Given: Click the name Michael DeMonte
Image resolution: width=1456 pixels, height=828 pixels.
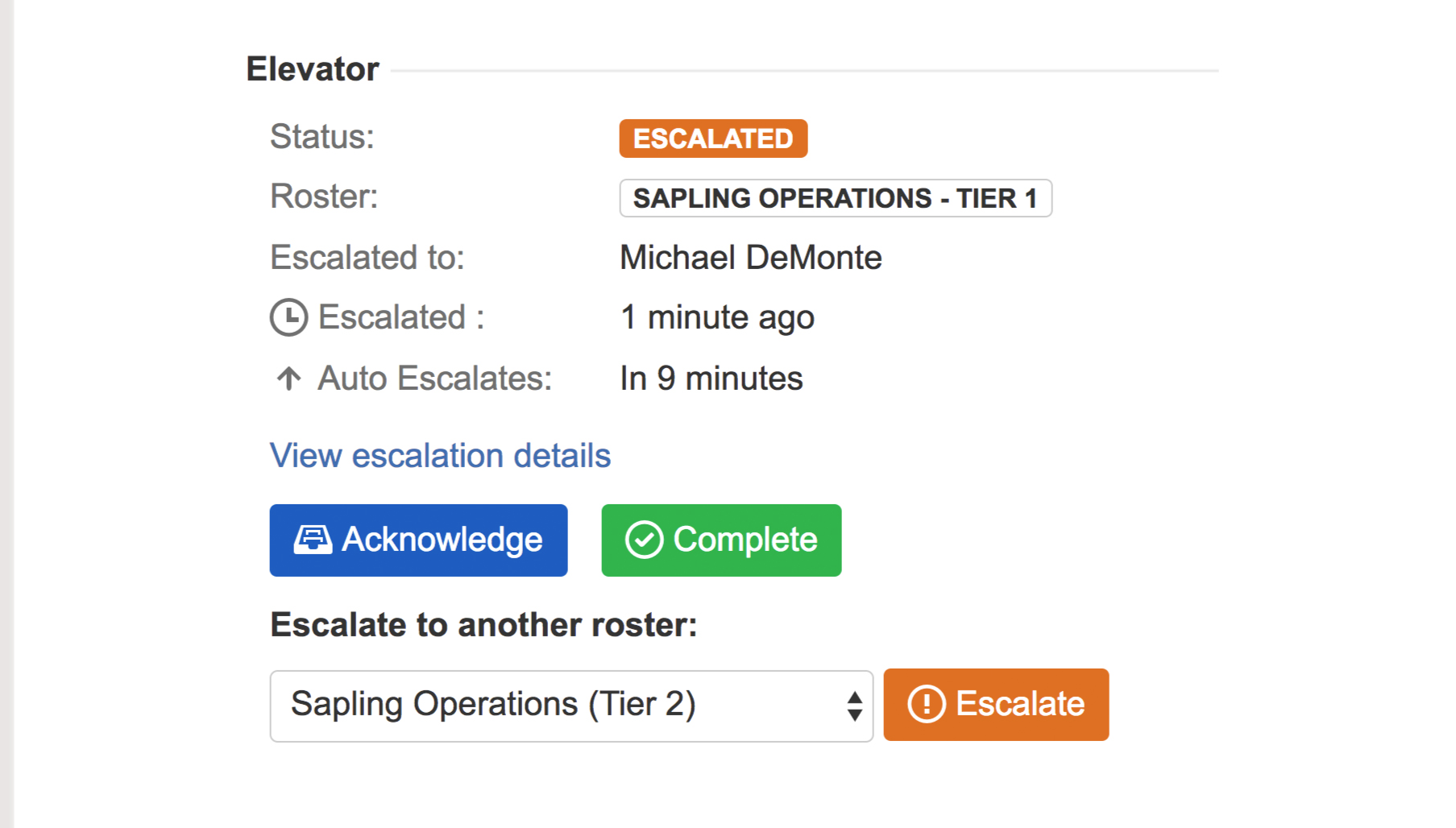Looking at the screenshot, I should tap(750, 258).
